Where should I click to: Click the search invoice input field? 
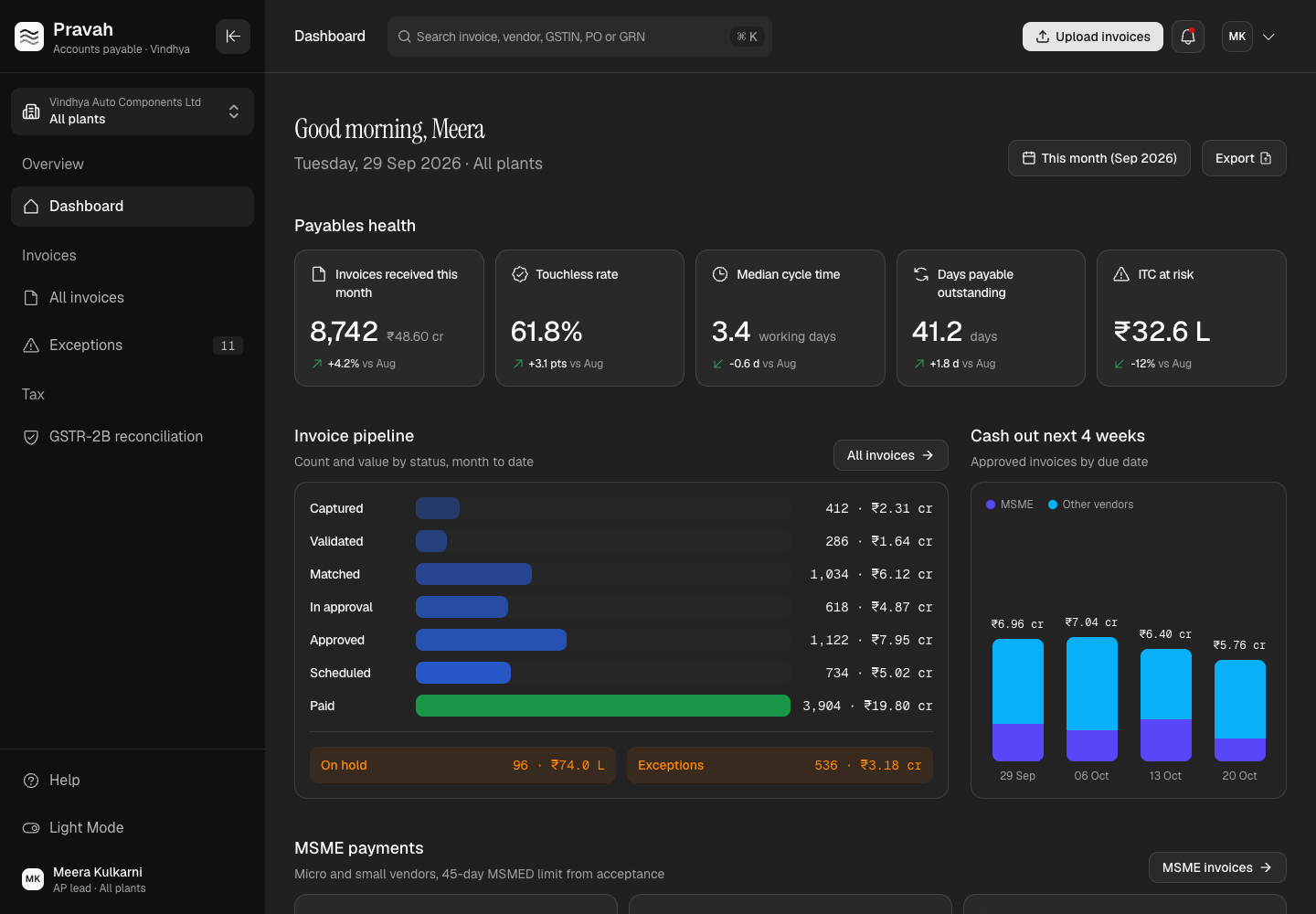(579, 37)
